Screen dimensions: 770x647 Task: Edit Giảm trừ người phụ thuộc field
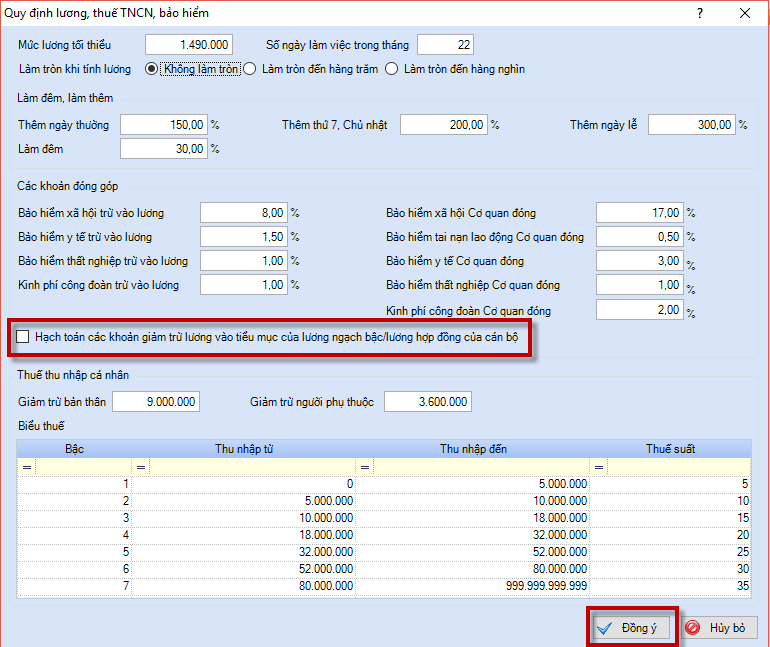tap(428, 402)
